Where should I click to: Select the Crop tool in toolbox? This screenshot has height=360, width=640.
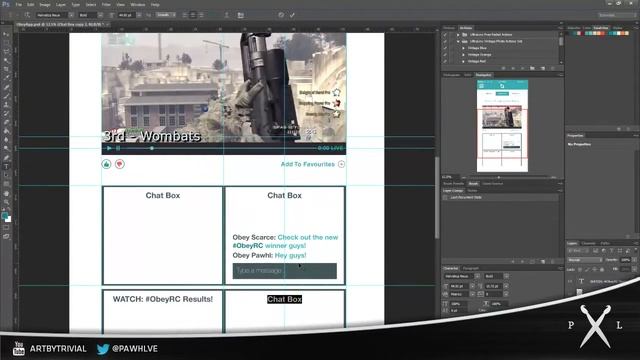pos(6,69)
